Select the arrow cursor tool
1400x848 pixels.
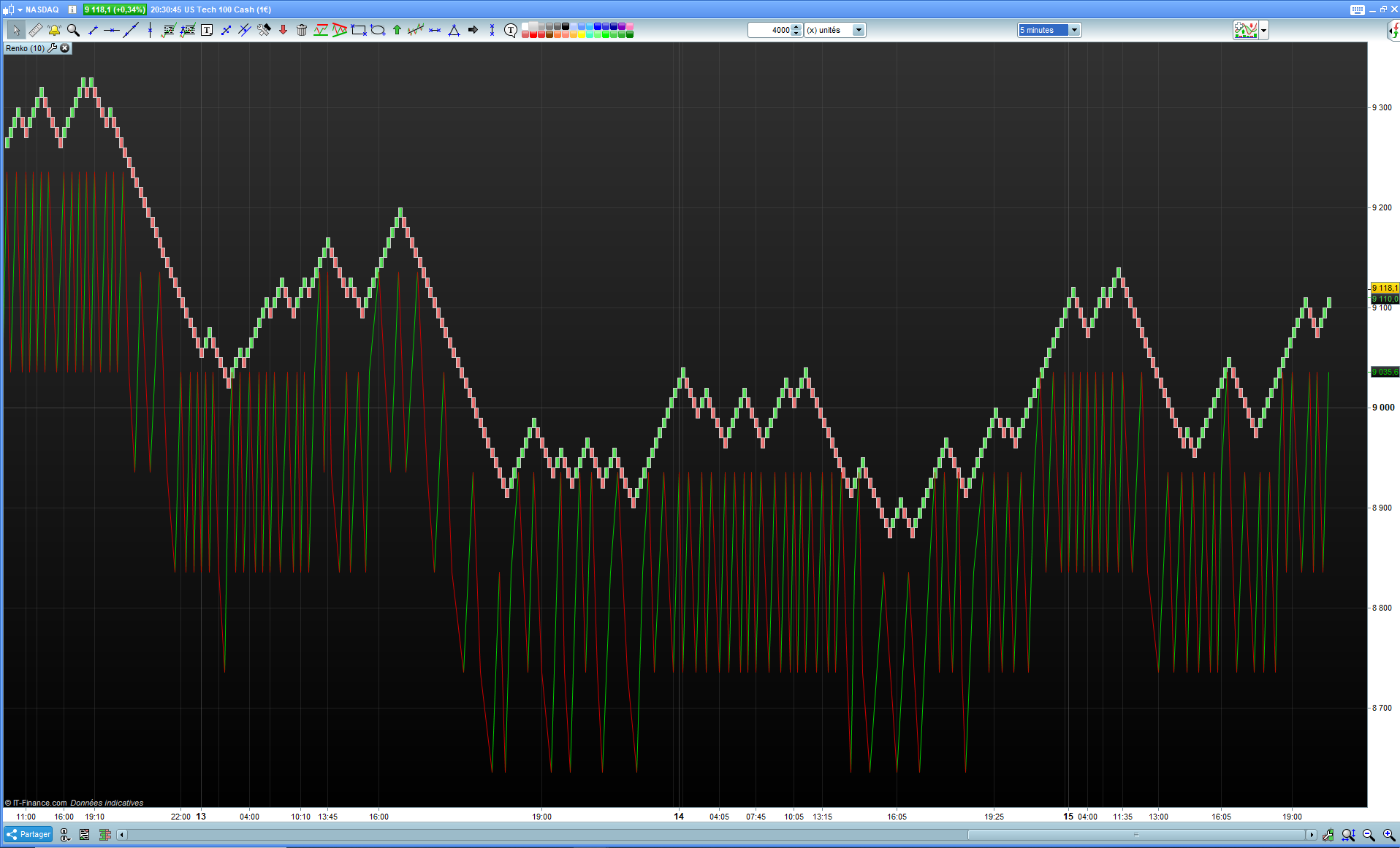(x=16, y=30)
